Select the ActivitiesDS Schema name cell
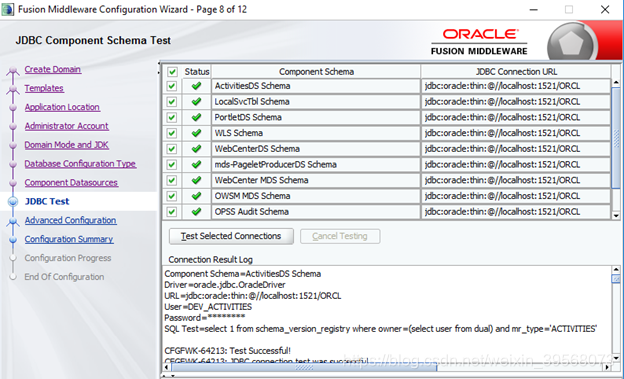 point(316,86)
